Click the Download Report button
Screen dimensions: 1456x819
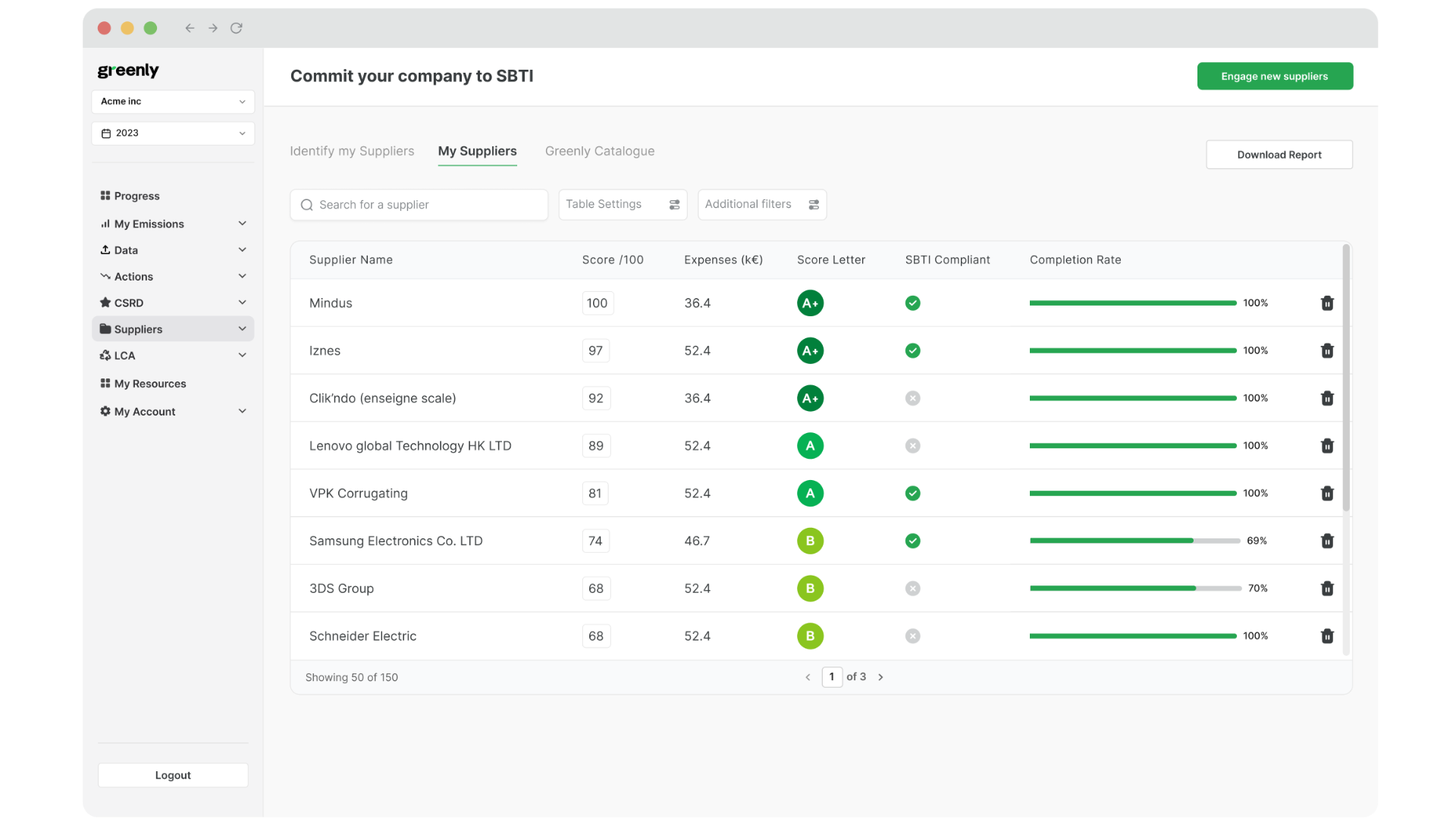click(x=1279, y=155)
